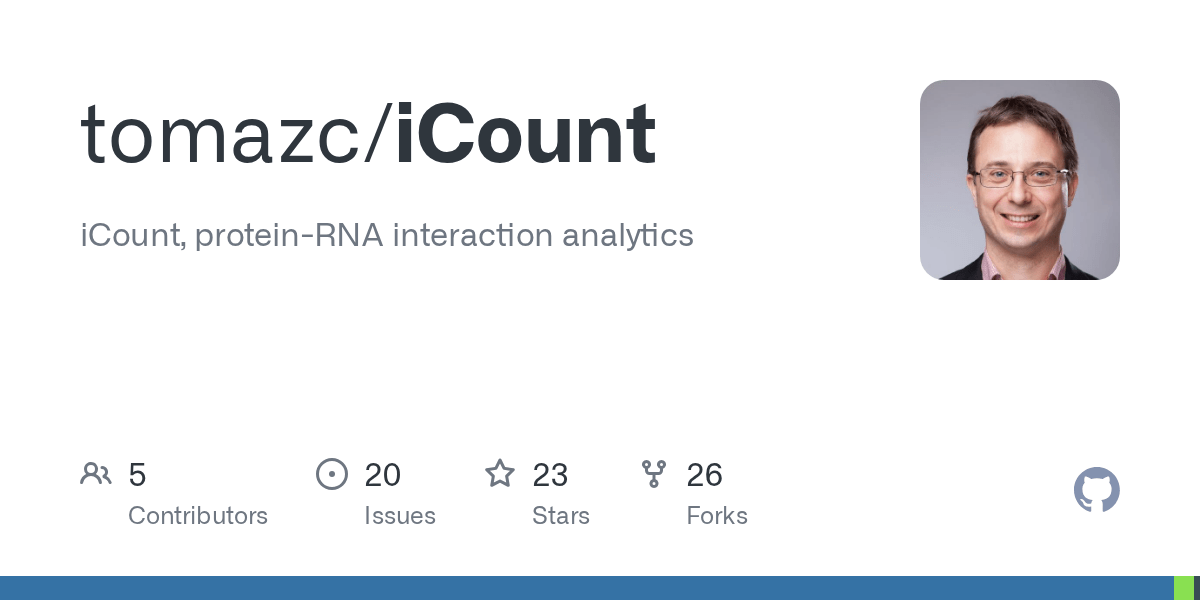This screenshot has height=600, width=1200.
Task: Click the issues count number 20
Action: coord(383,475)
